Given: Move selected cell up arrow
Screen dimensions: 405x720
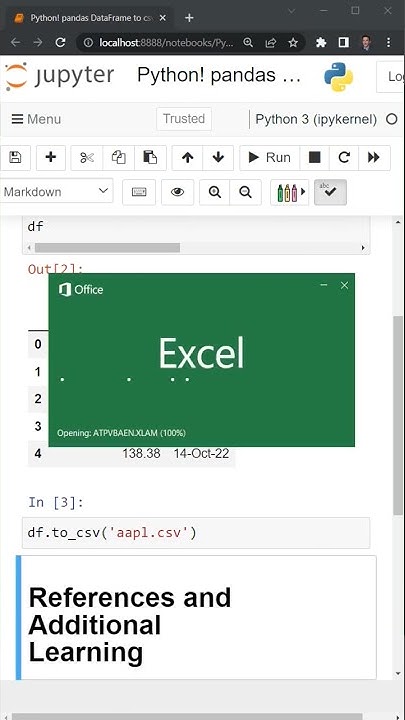Looking at the screenshot, I should [187, 158].
